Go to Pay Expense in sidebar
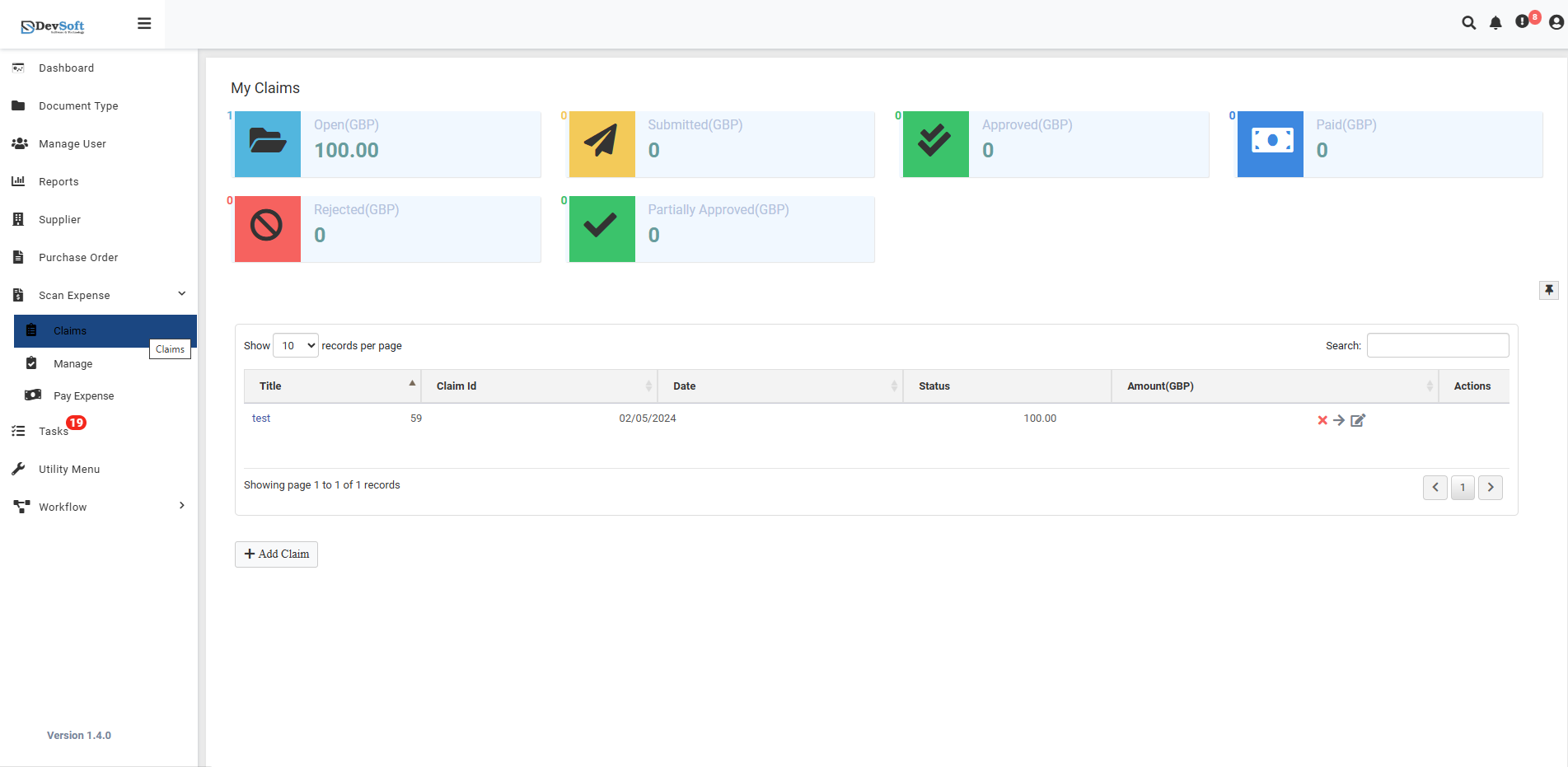The width and height of the screenshot is (1568, 767). tap(83, 396)
